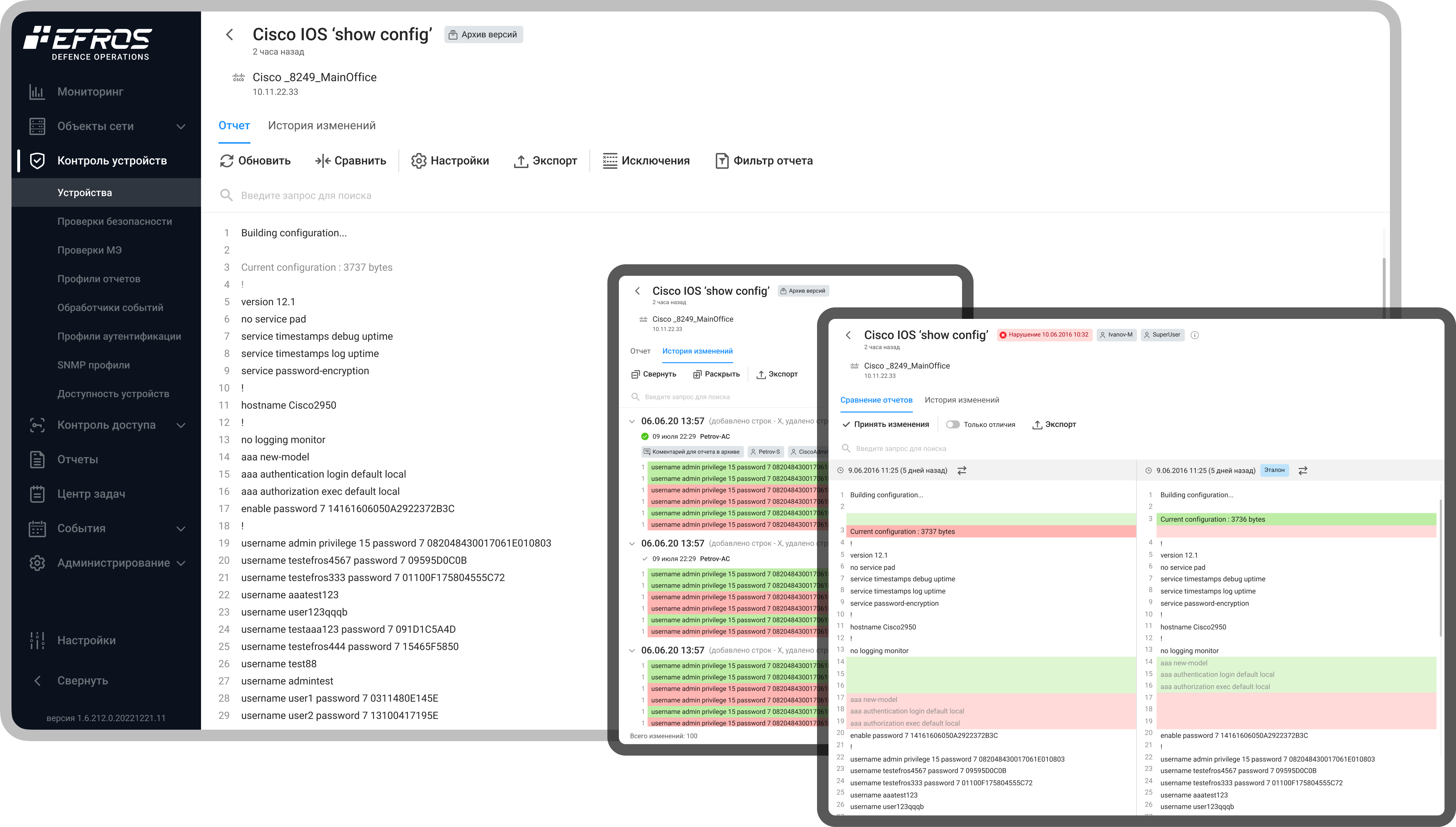The image size is (1456, 827).
Task: Open SNMP профили item
Action: click(94, 365)
